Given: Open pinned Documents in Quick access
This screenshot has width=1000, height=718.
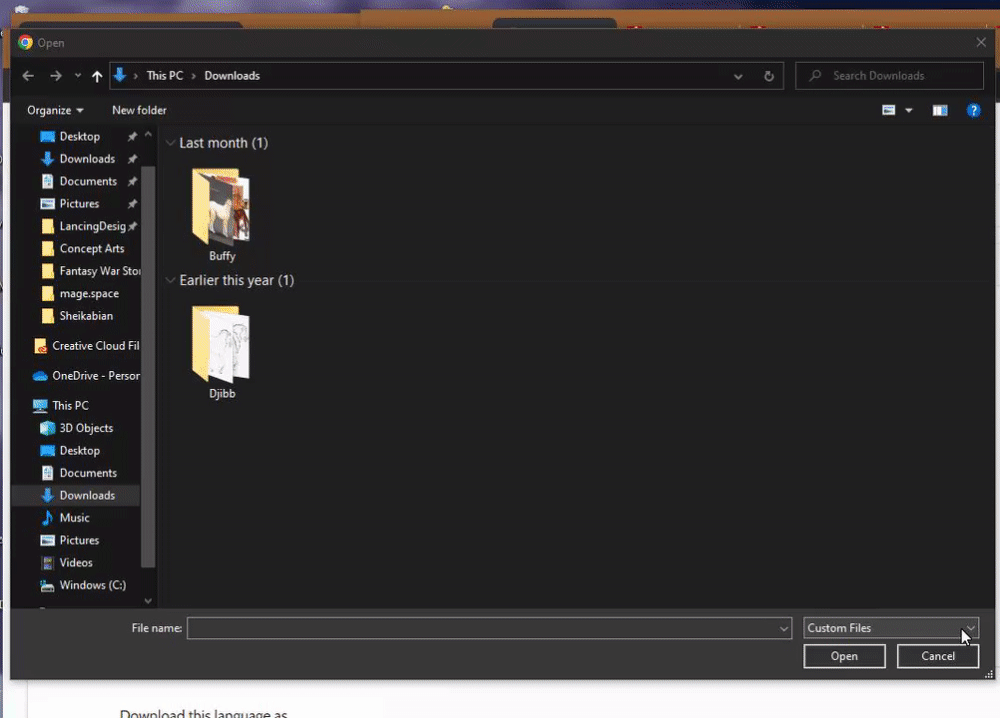Looking at the screenshot, I should click(x=88, y=181).
